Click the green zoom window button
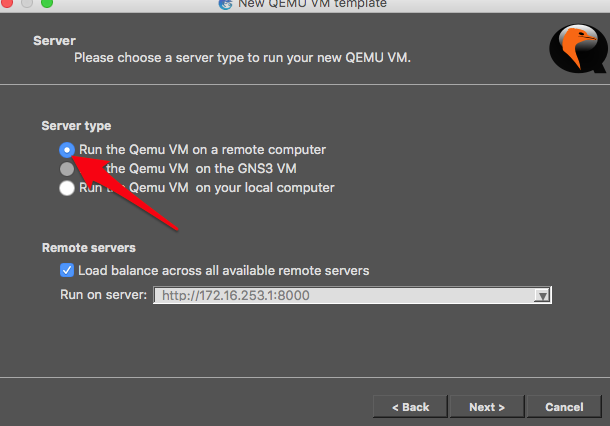Image resolution: width=610 pixels, height=426 pixels. pyautogui.click(x=47, y=3)
